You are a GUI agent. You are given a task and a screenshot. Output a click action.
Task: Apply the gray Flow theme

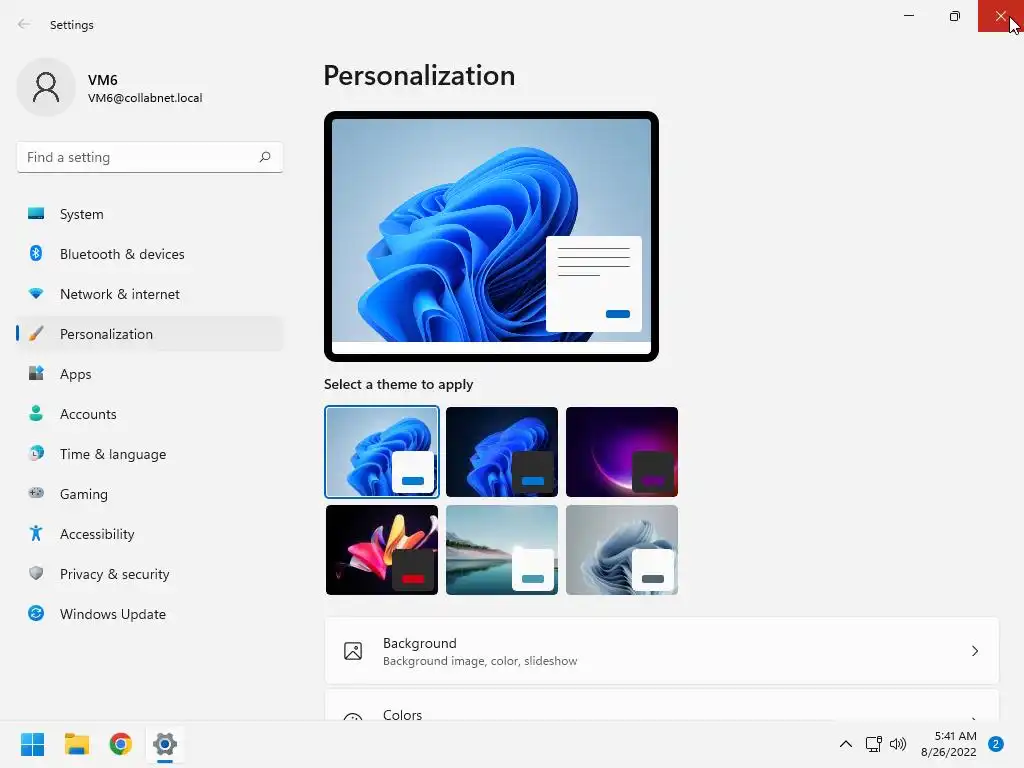pos(622,550)
